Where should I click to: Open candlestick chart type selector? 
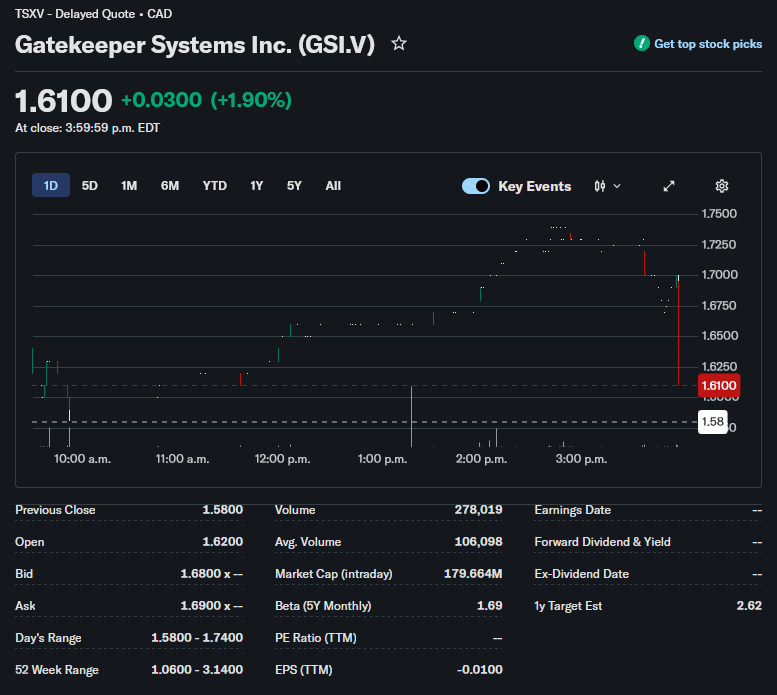(600, 186)
